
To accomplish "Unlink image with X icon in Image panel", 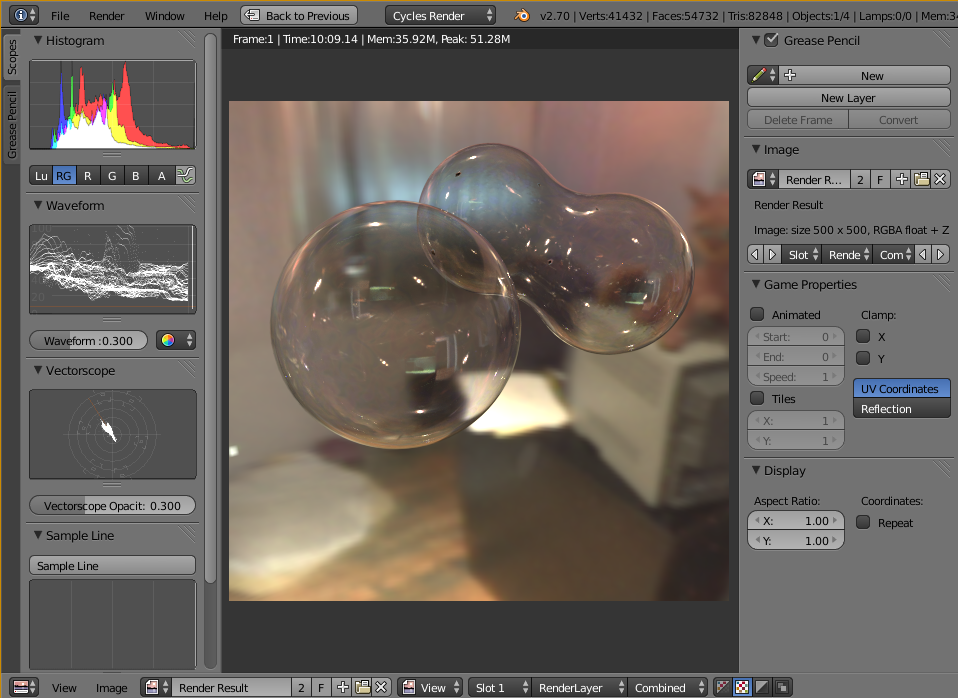I will [940, 179].
